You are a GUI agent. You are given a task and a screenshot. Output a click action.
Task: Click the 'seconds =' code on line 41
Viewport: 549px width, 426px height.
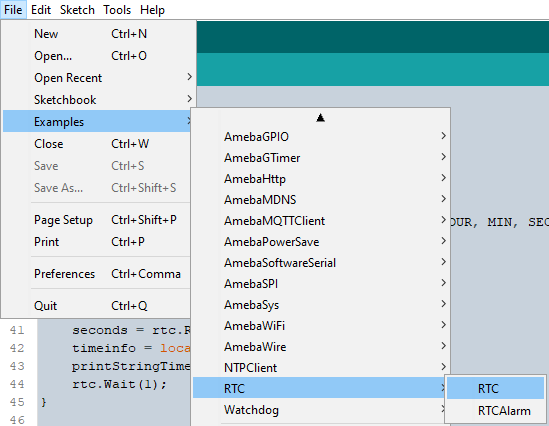click(108, 330)
